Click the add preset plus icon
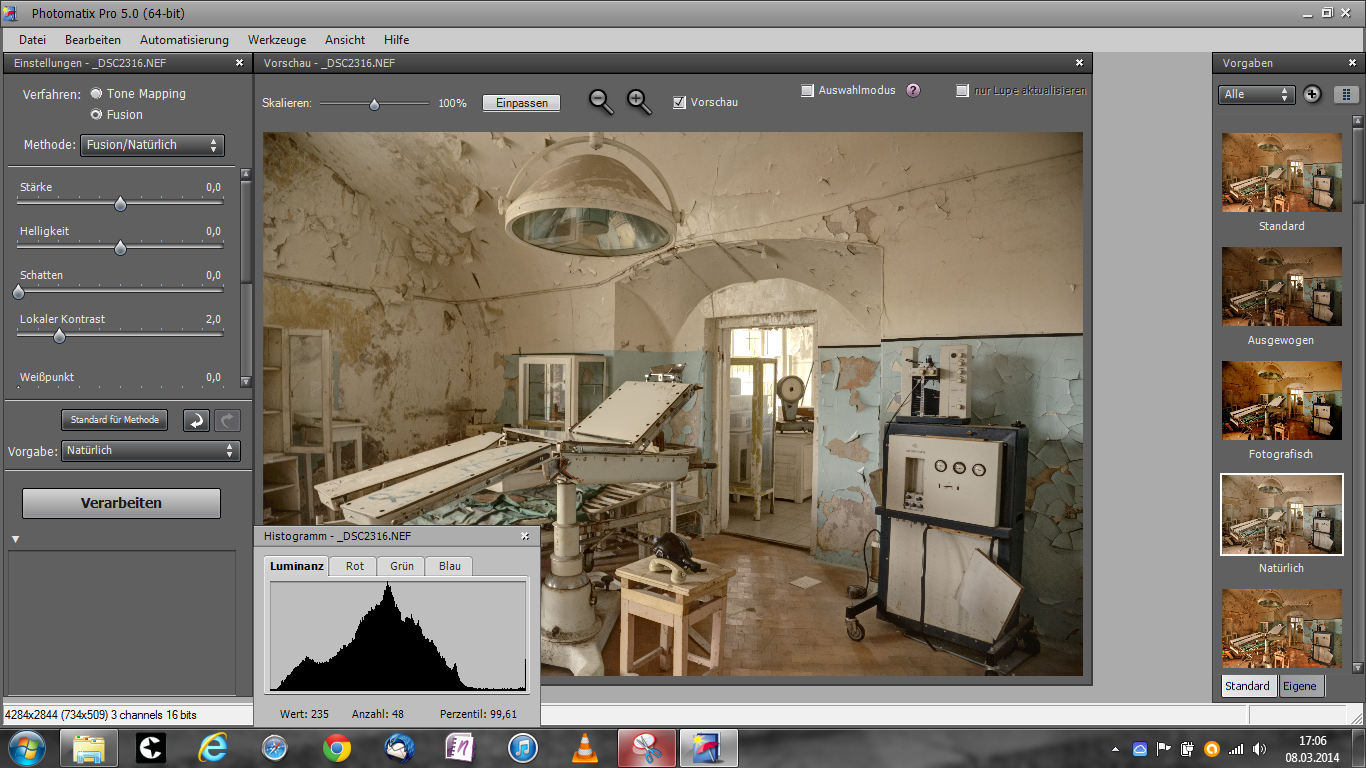Viewport: 1366px width, 768px height. (1312, 94)
